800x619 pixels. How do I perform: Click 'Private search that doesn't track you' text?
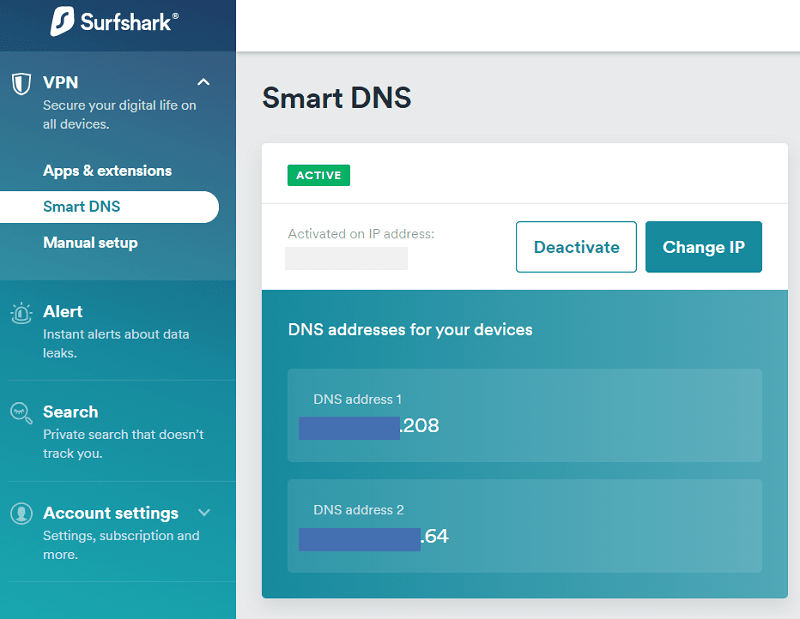click(x=123, y=444)
